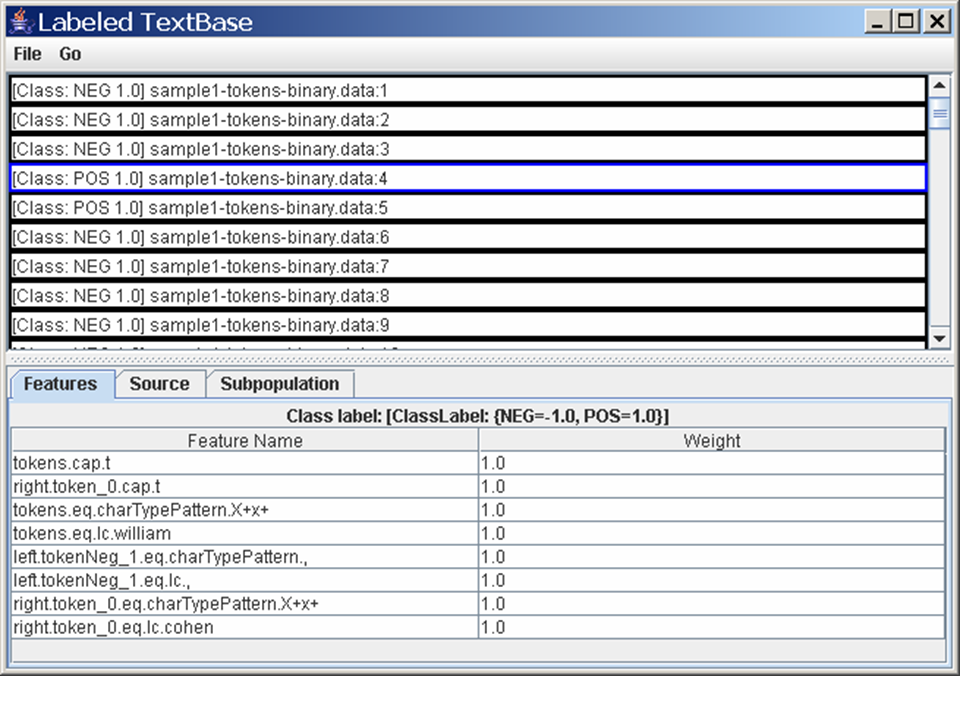Switch to the Subpopulation tab
The image size is (960, 720).
pos(279,384)
